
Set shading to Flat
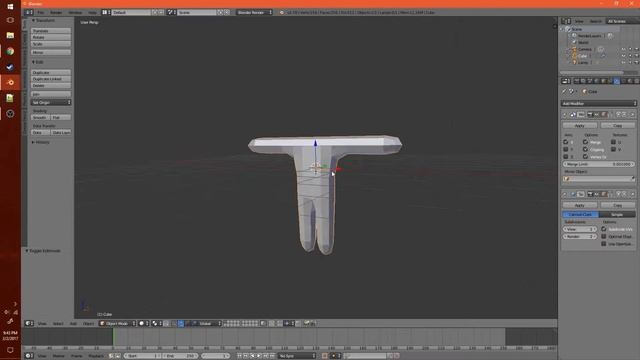[x=61, y=117]
